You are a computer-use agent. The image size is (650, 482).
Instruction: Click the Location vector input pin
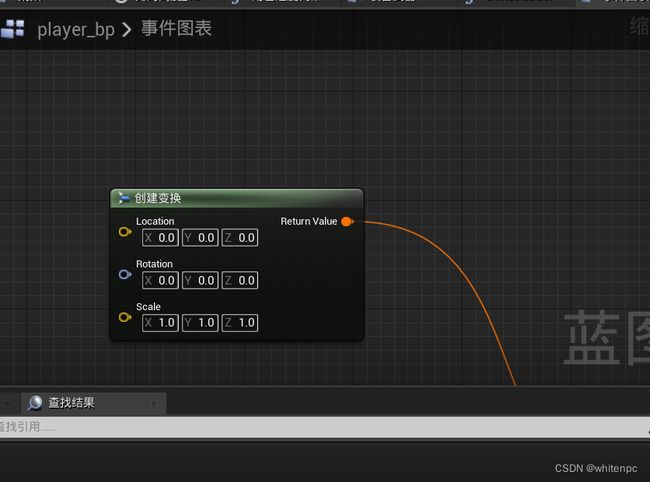click(x=125, y=232)
